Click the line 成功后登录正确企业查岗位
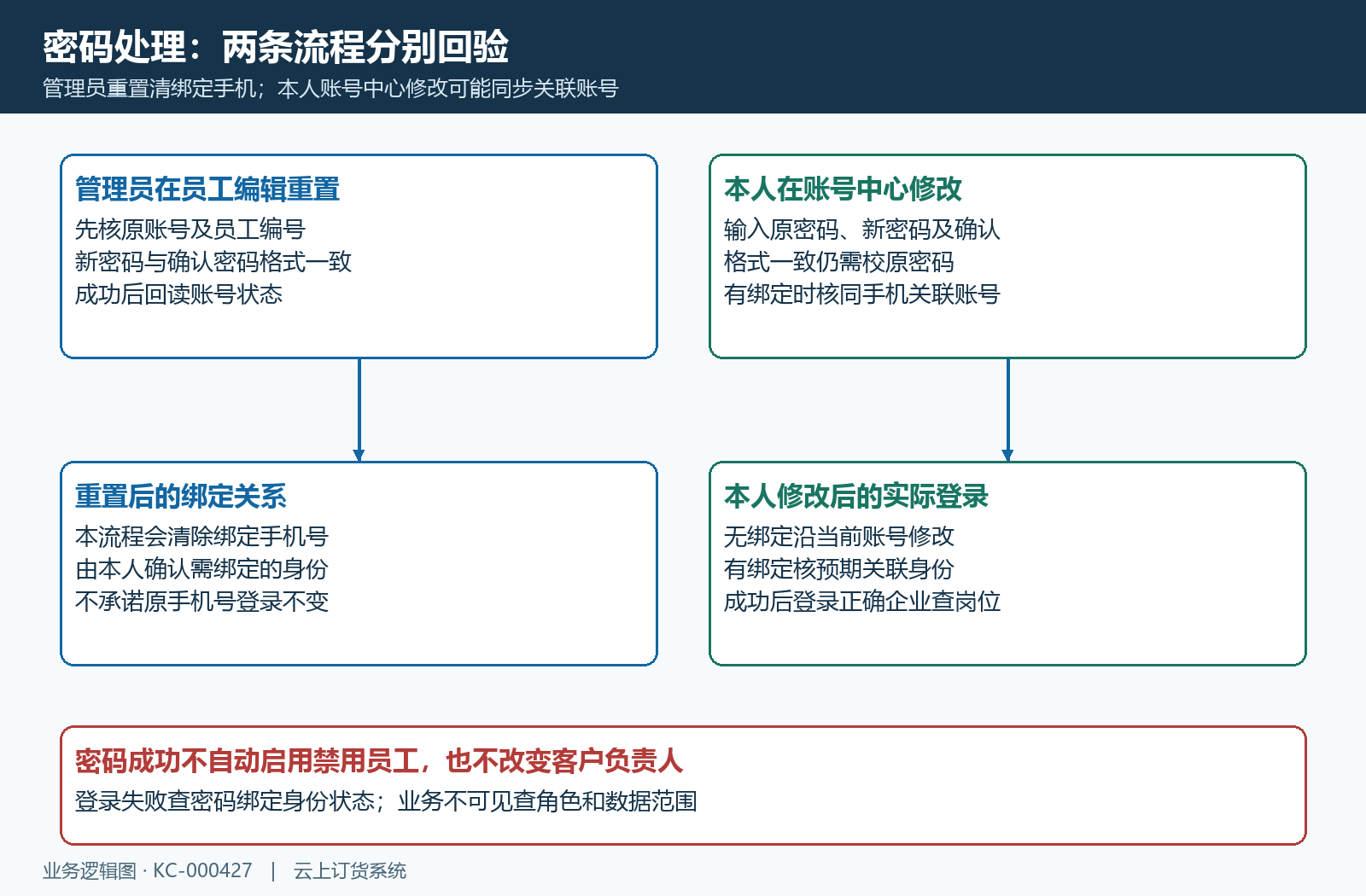The height and width of the screenshot is (896, 1366). [861, 602]
